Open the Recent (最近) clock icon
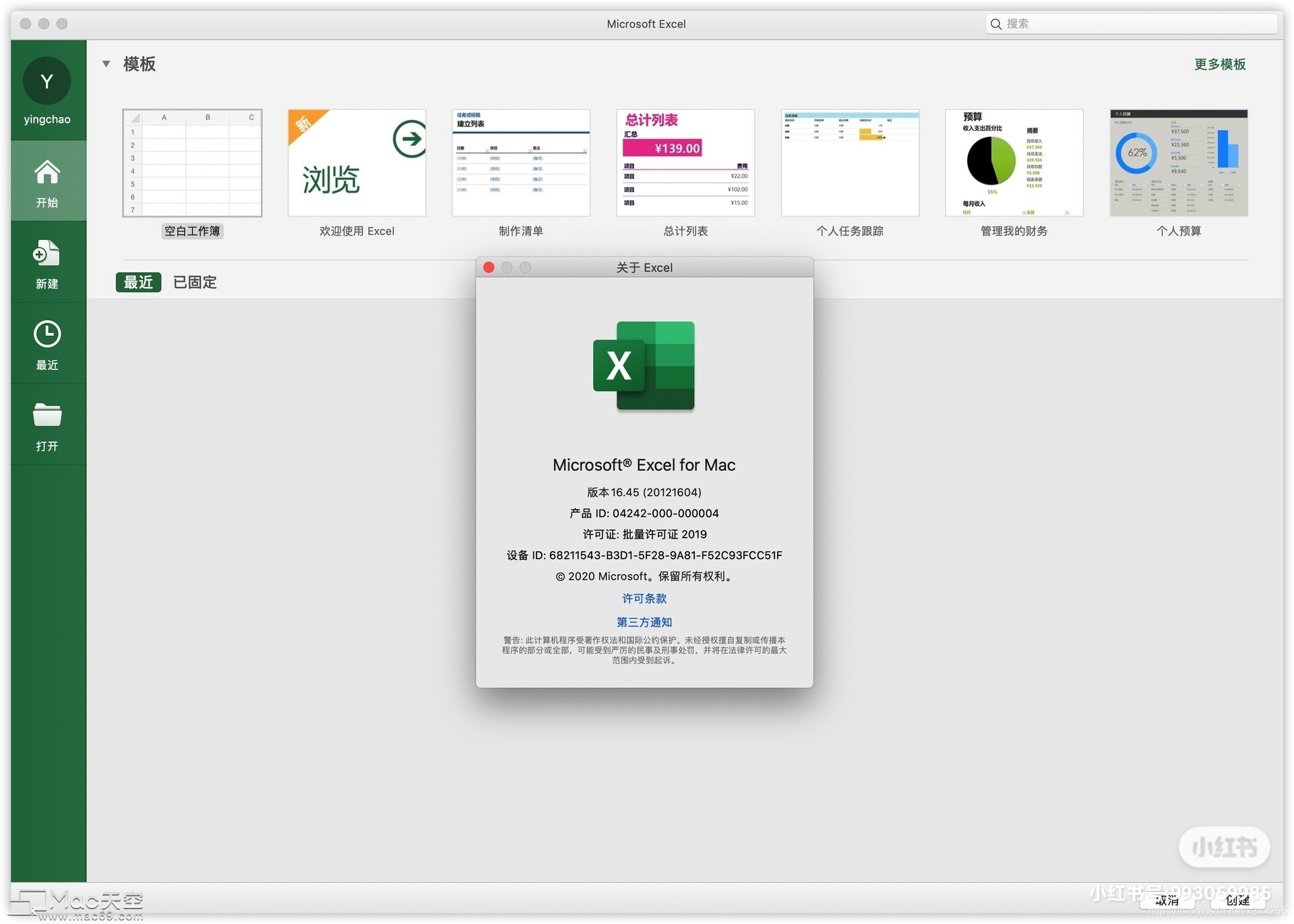Viewport: 1294px width, 924px height. click(x=47, y=334)
